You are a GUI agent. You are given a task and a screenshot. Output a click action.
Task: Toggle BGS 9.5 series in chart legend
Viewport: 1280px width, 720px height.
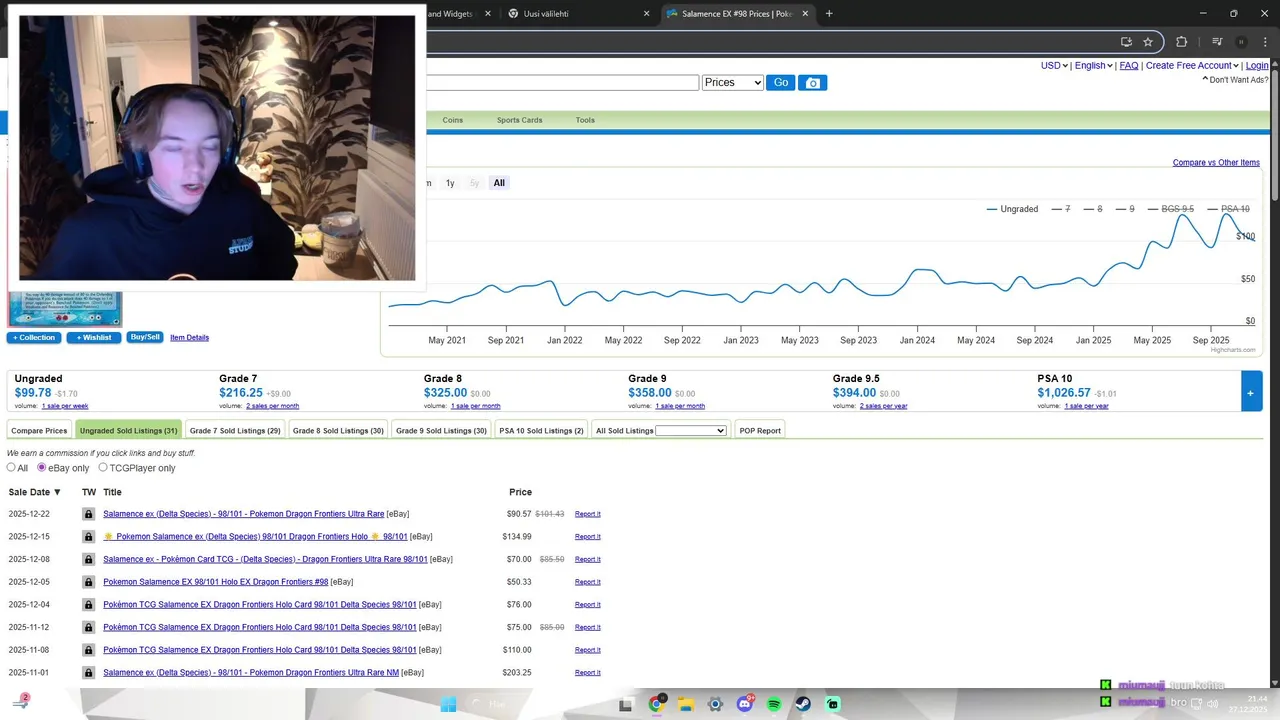click(1171, 209)
